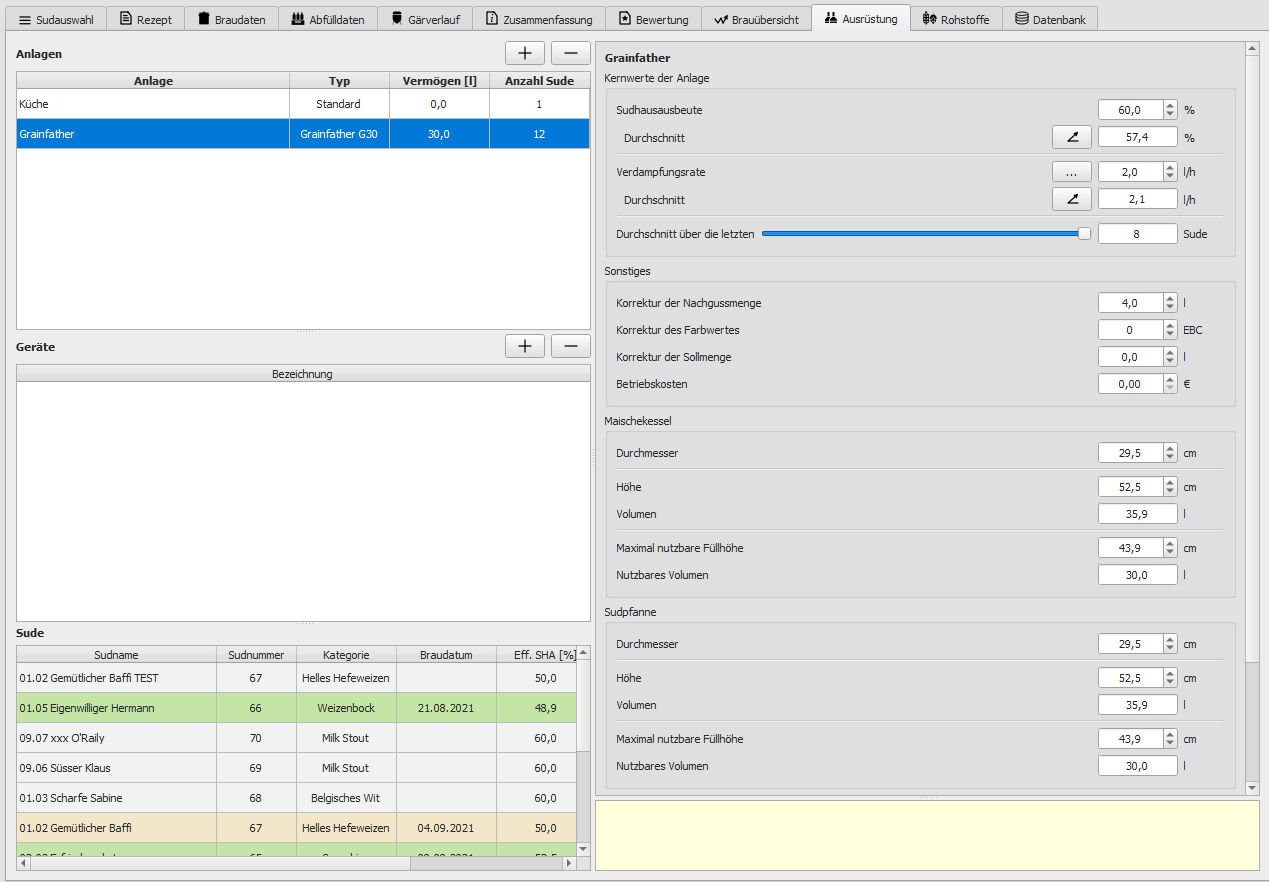Click the plus button above Anlagen table
1269x882 pixels.
[x=524, y=54]
